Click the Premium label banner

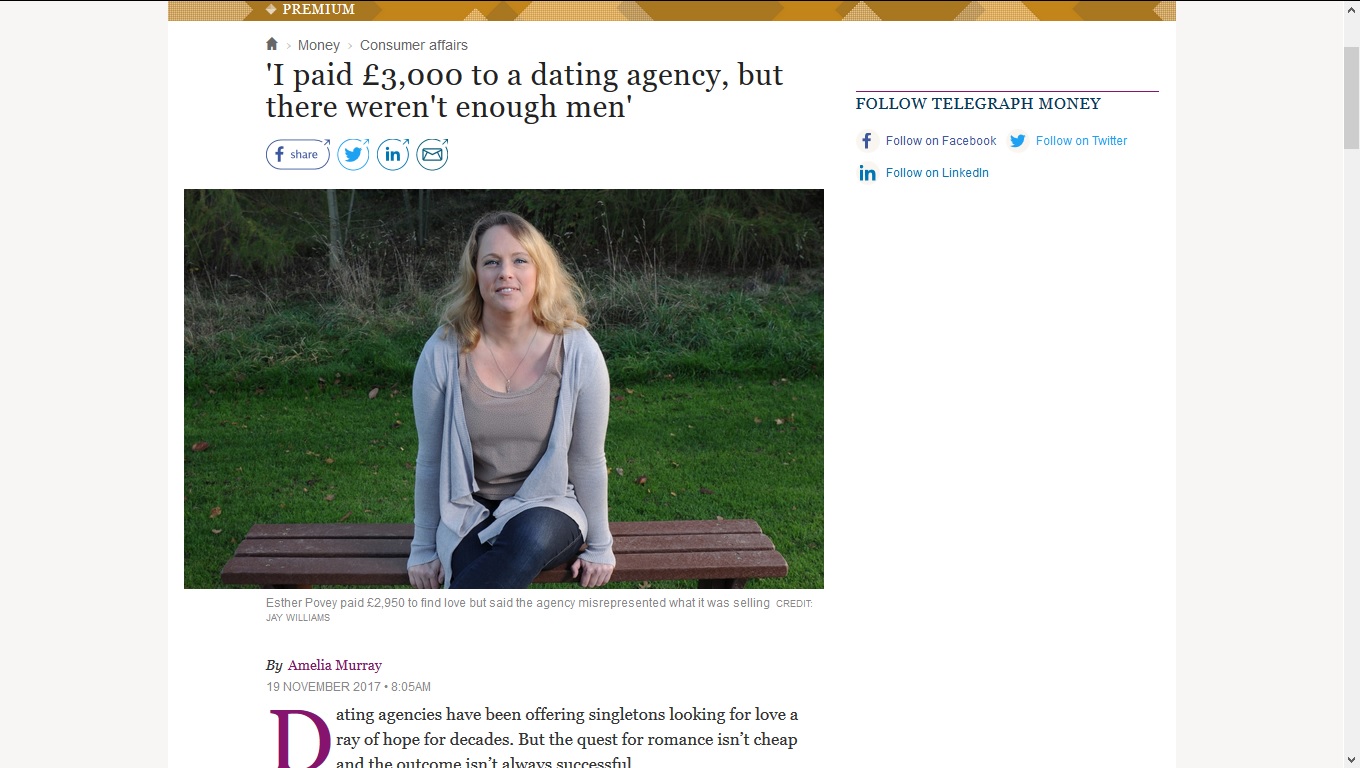(x=310, y=9)
